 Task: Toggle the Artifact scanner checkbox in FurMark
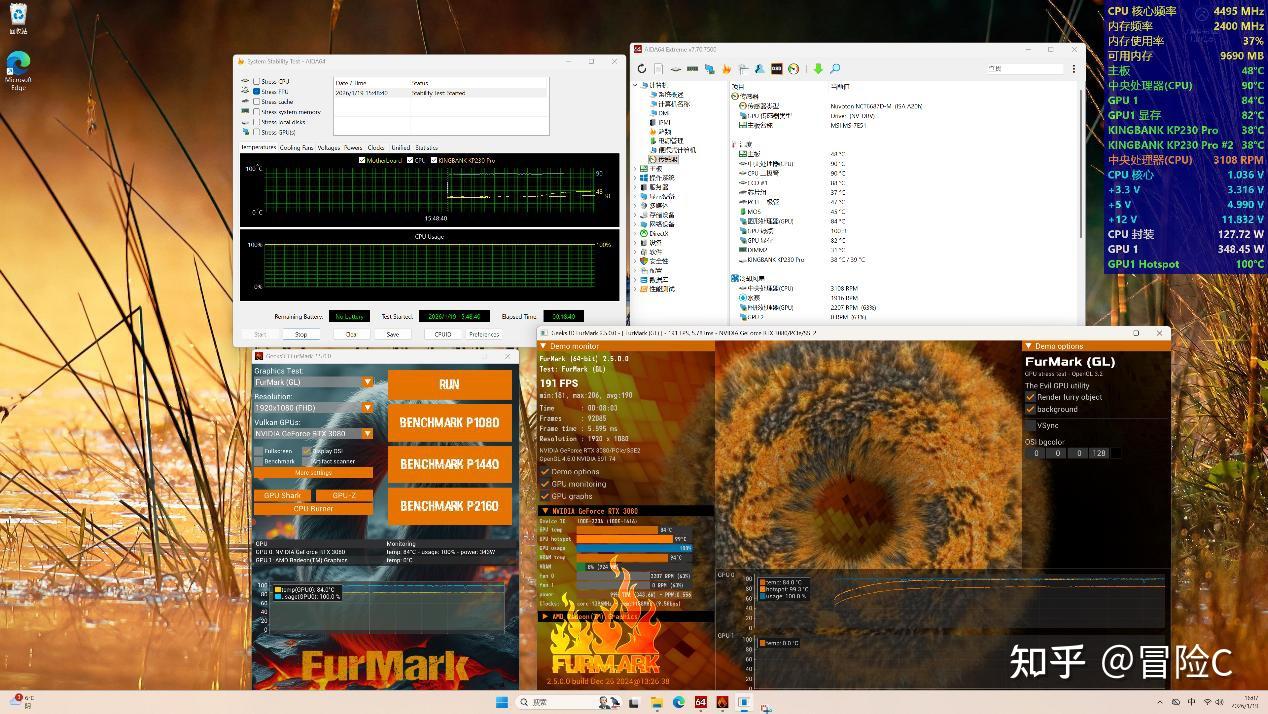306,461
